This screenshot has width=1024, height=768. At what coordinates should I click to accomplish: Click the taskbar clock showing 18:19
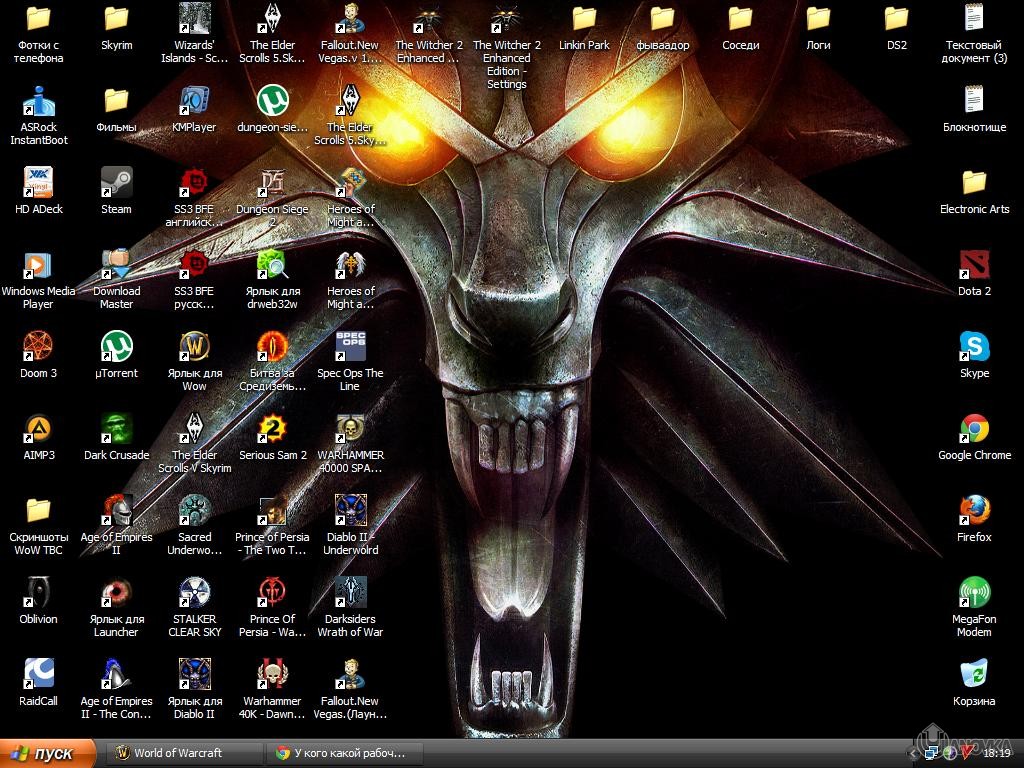(996, 753)
